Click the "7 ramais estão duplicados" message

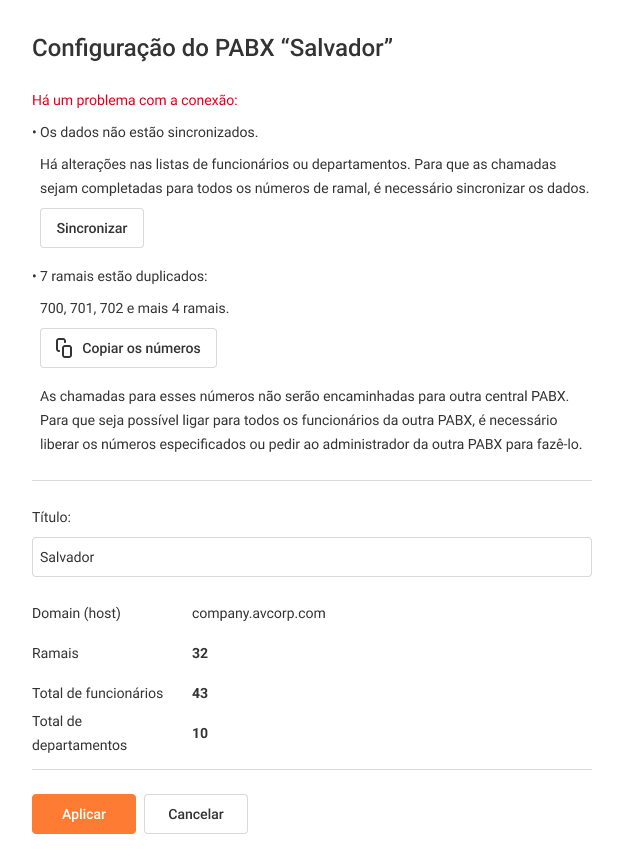point(122,276)
